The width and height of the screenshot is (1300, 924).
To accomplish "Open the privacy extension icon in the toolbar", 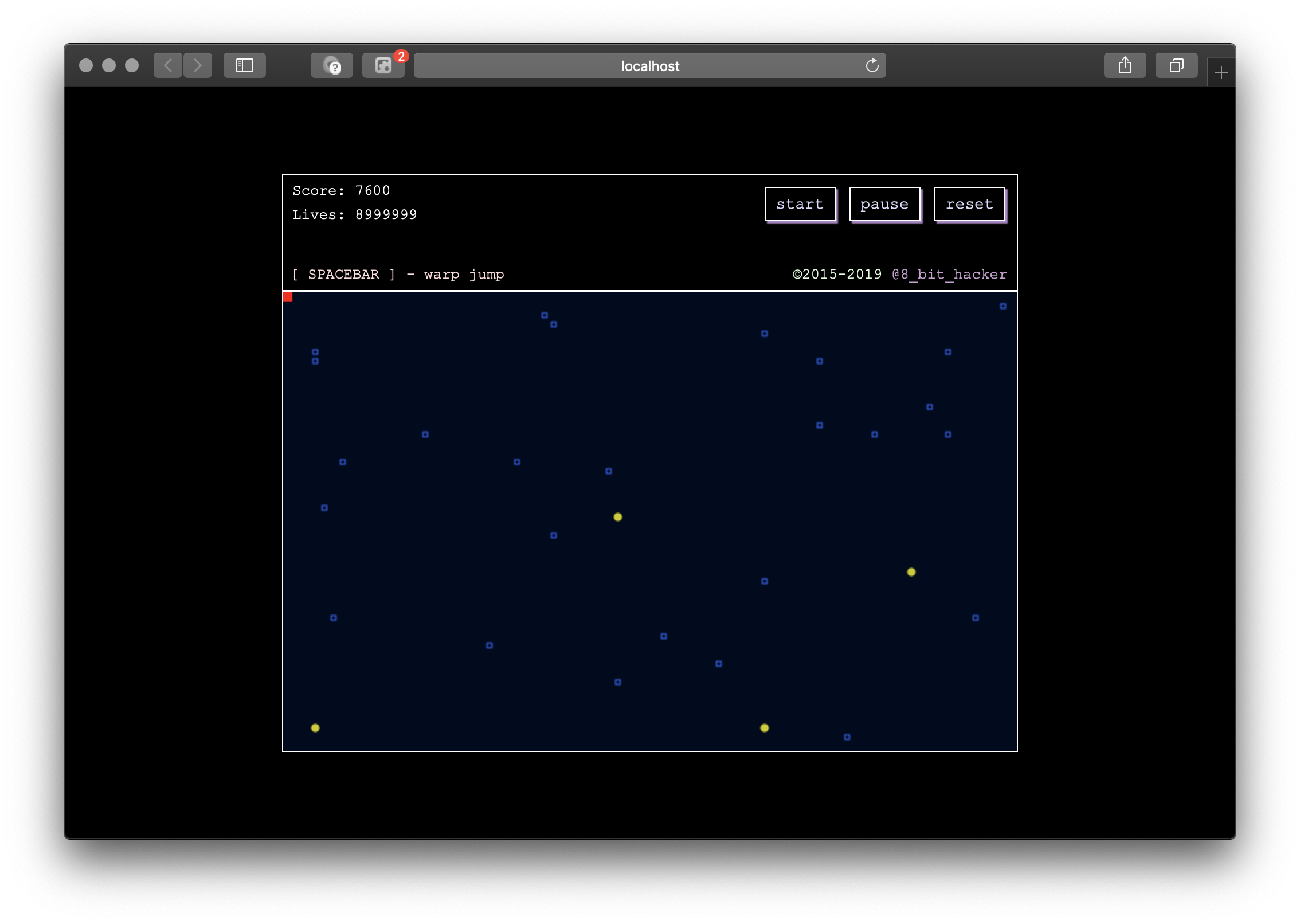I will click(x=332, y=65).
